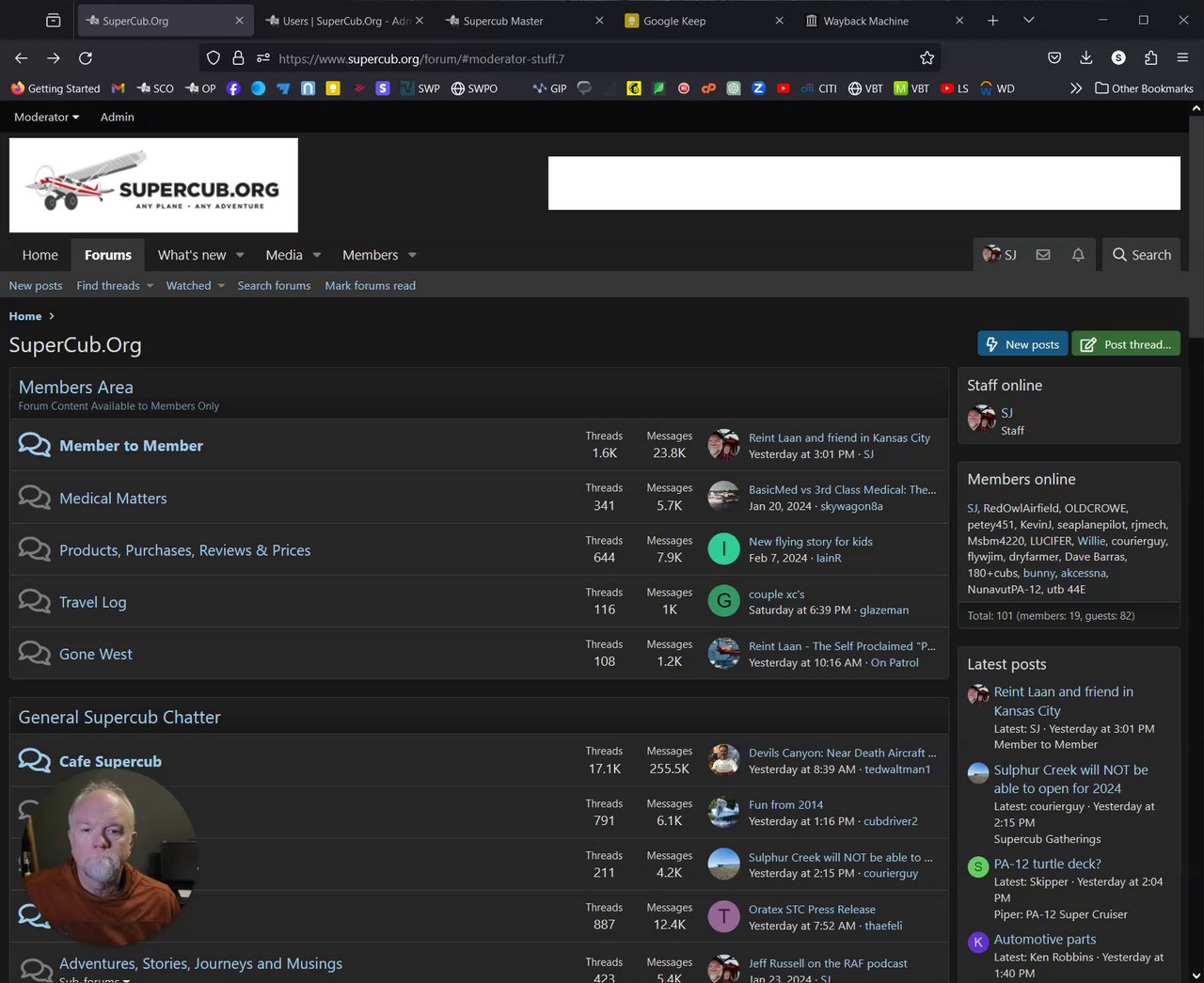
Task: Click the SuperCub.Org airplane logo
Action: (153, 185)
